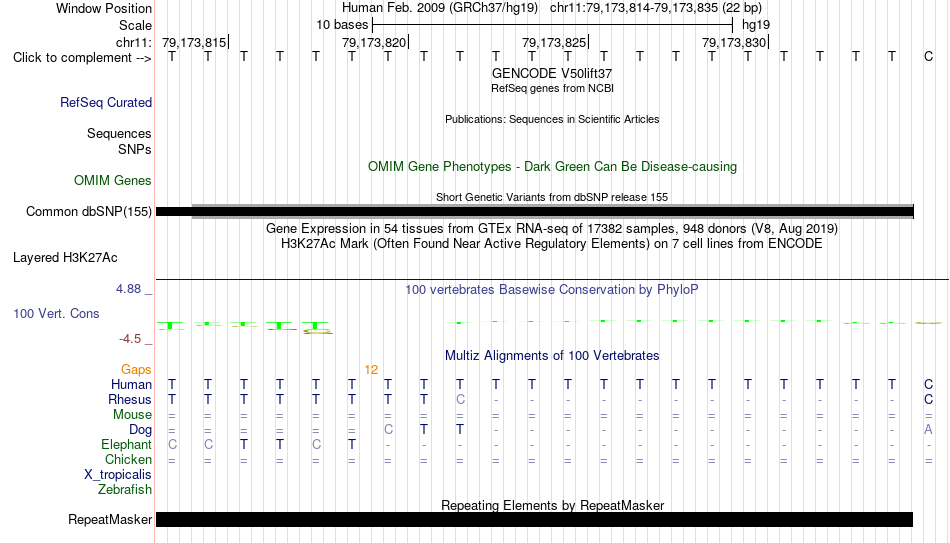The height and width of the screenshot is (543, 950).
Task: Open the RefSeq Curated track label
Action: (106, 102)
